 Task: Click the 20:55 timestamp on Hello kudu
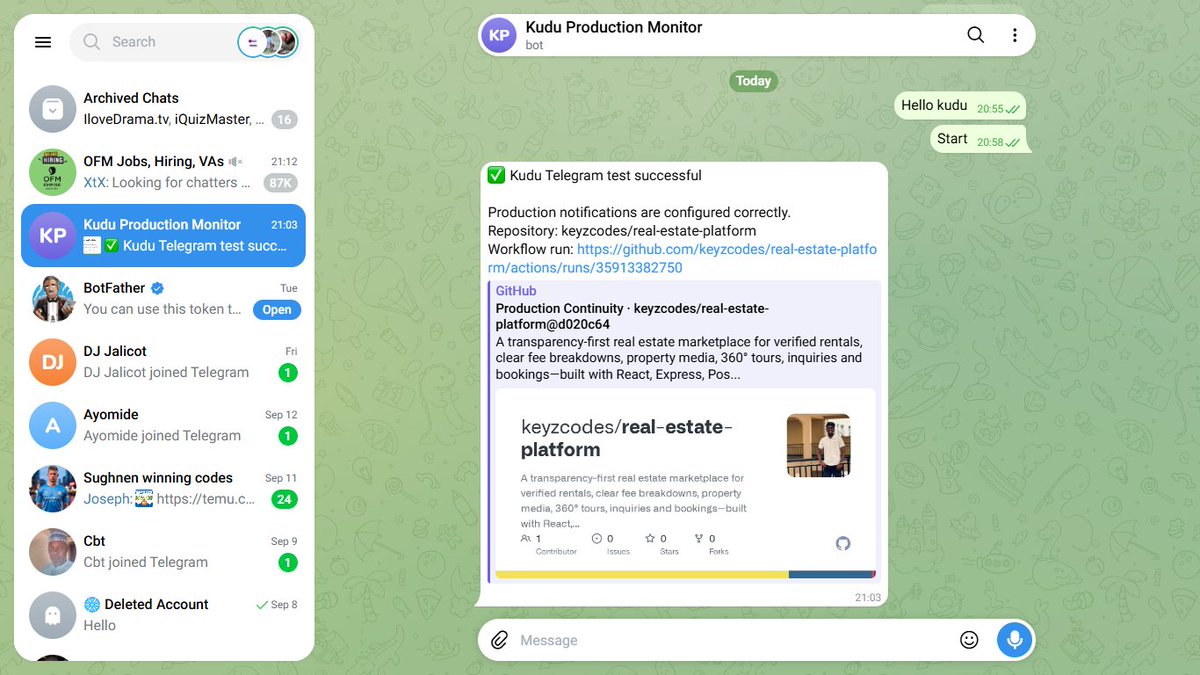(x=990, y=109)
